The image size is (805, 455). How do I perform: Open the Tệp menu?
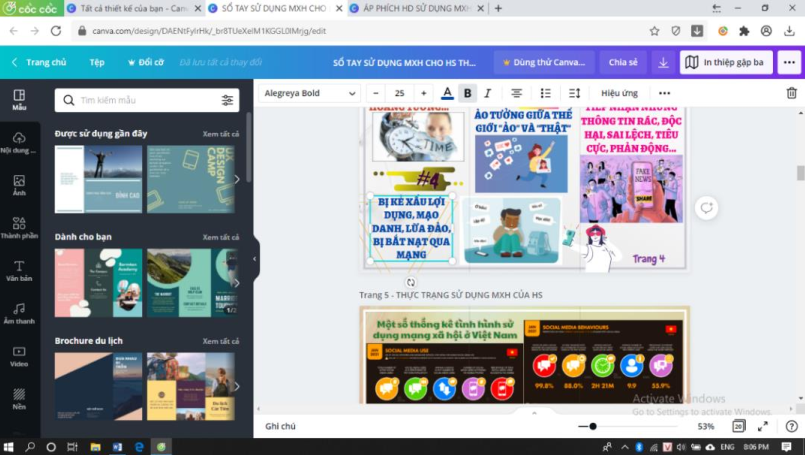pyautogui.click(x=97, y=62)
